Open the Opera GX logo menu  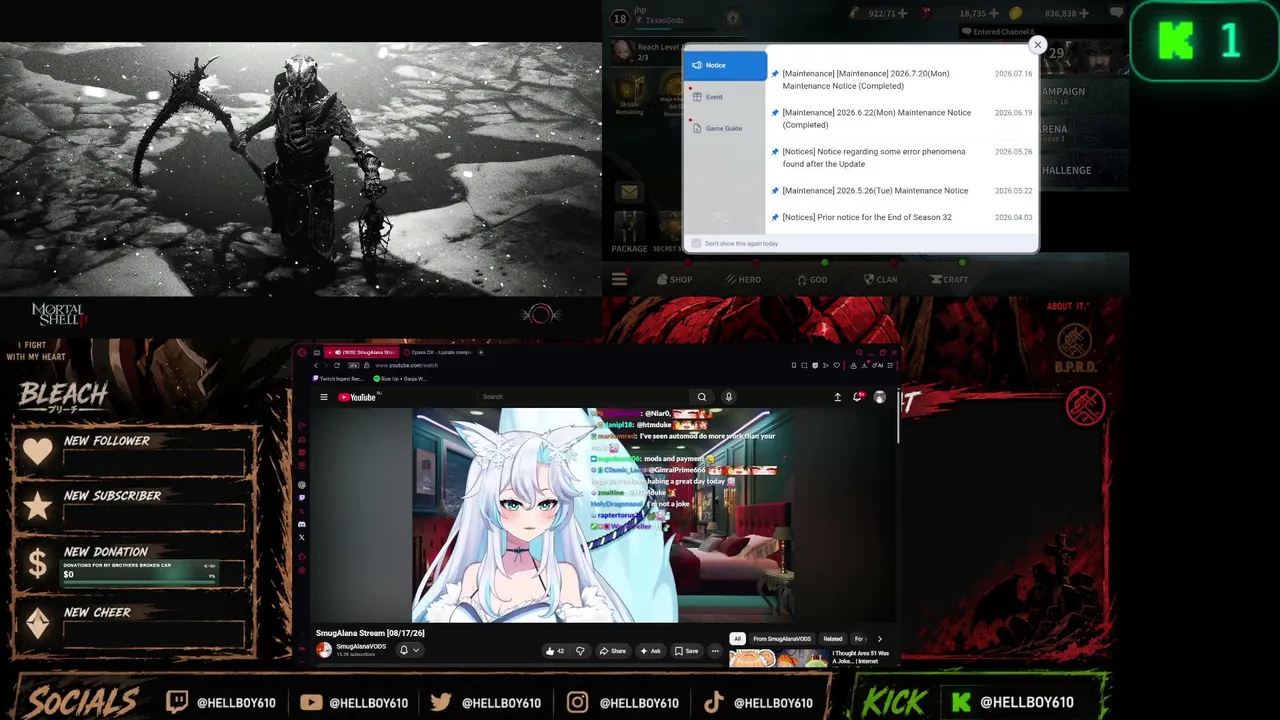tap(302, 352)
